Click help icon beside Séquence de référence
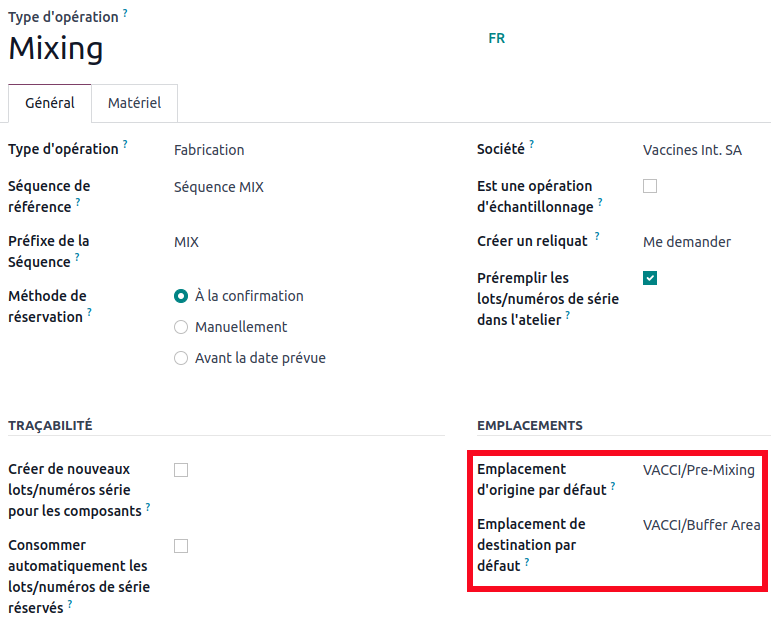Viewport: 771px width, 622px height. click(78, 202)
